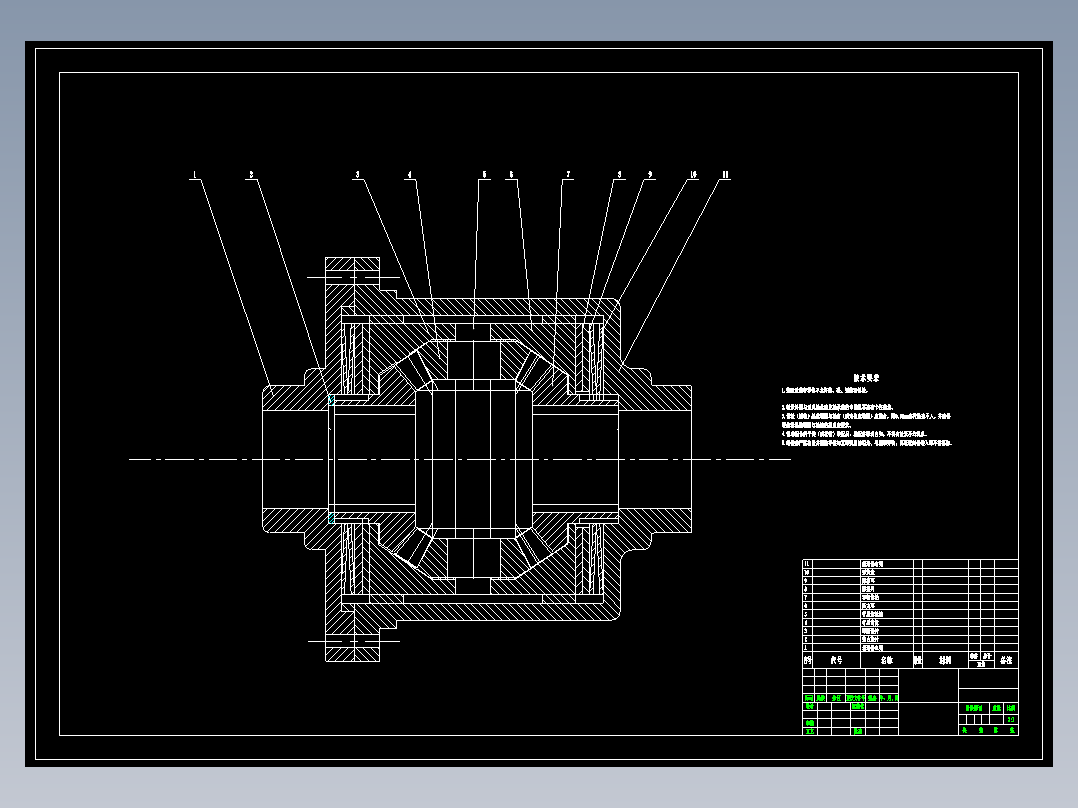Click the 代号 column header in parts list
The width and height of the screenshot is (1078, 808).
[836, 660]
